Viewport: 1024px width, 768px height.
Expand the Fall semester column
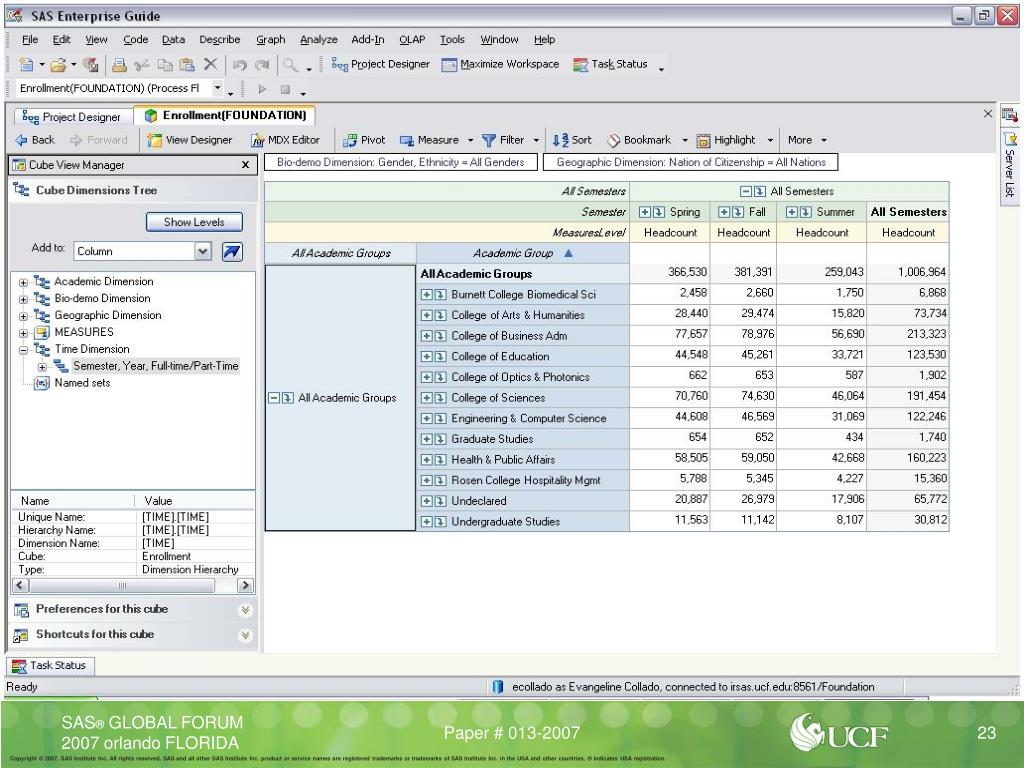(724, 212)
